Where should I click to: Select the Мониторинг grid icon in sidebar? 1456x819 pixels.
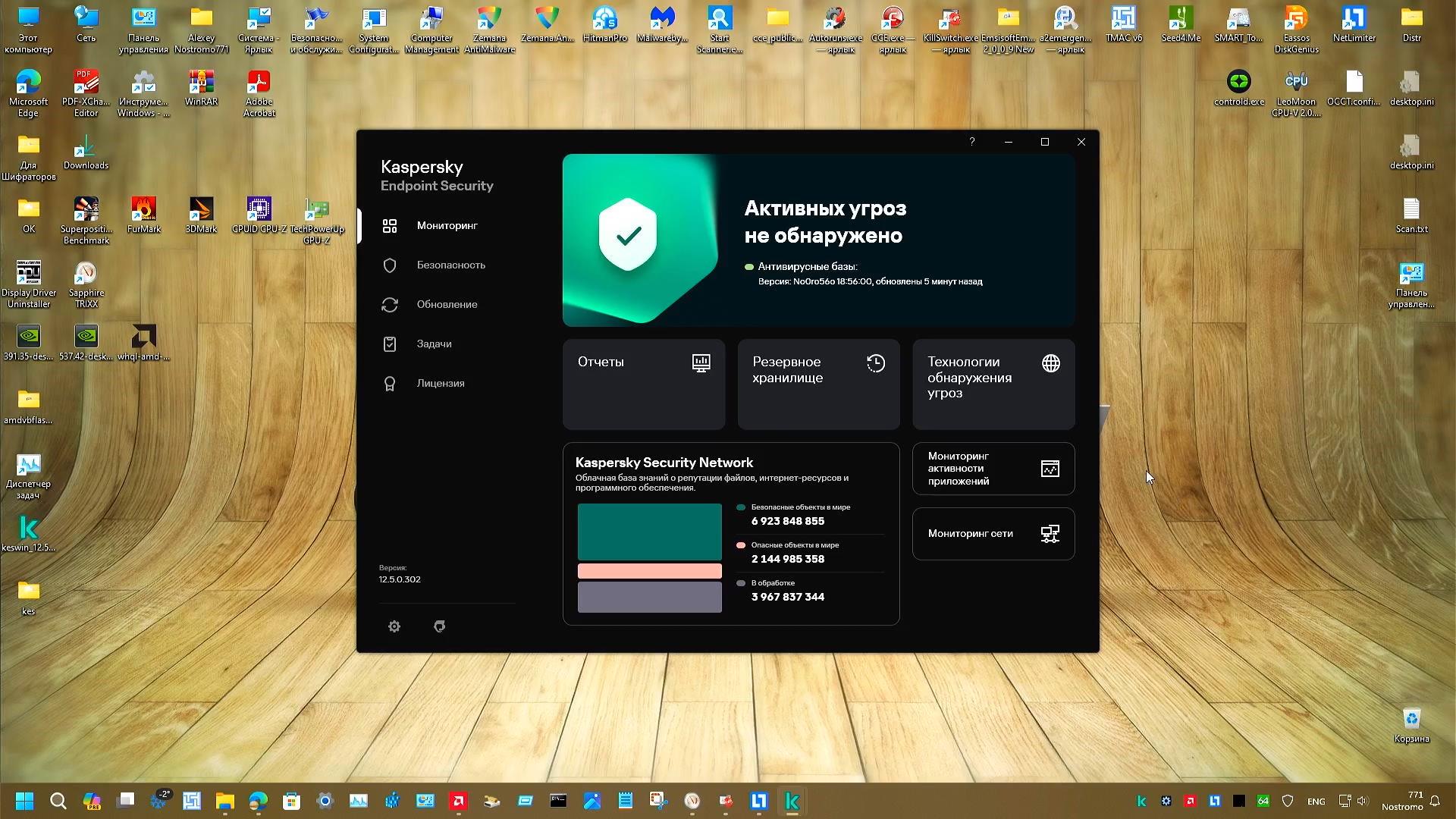(x=390, y=225)
